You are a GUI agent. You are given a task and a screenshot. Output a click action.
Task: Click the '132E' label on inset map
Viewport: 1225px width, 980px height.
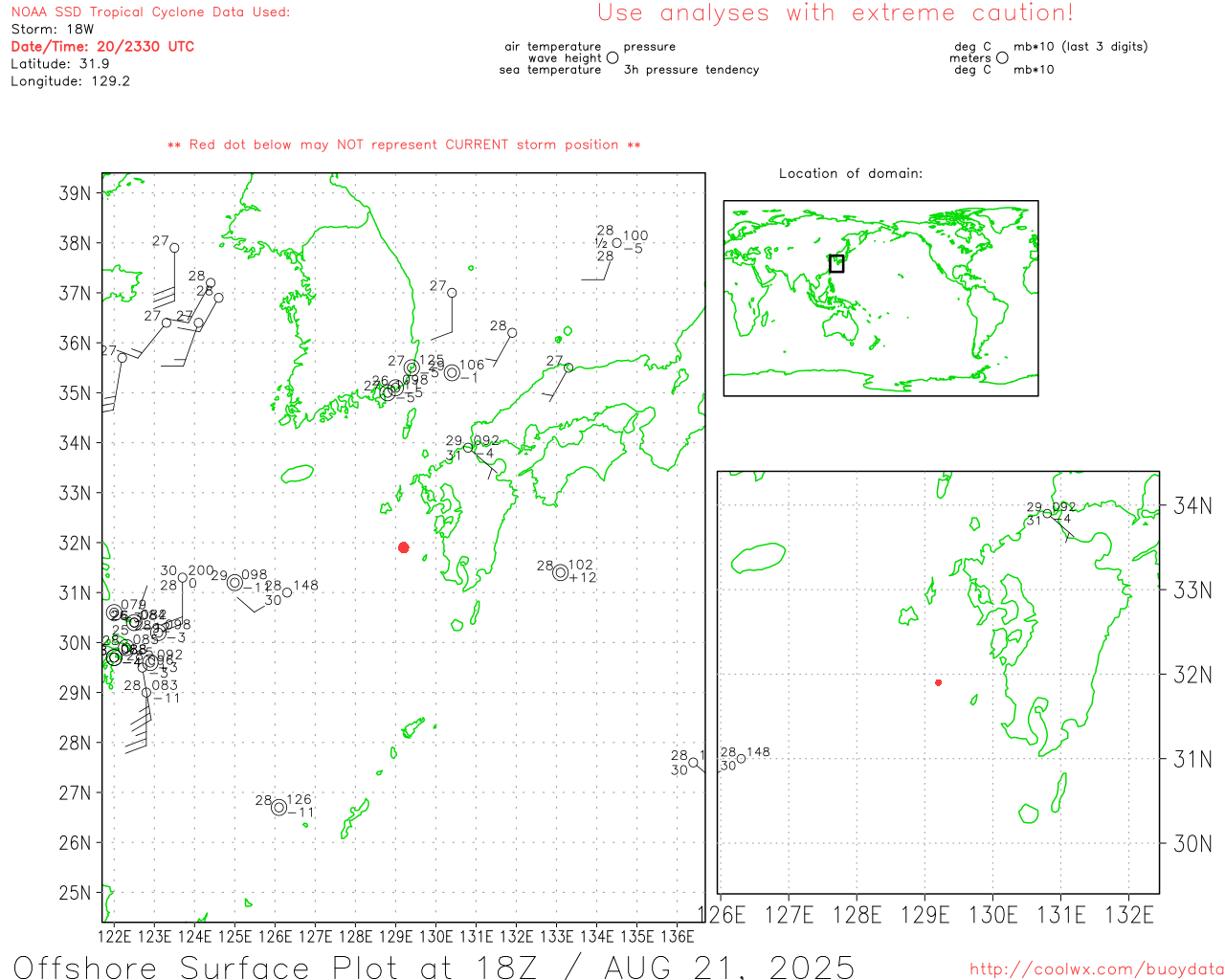[1129, 915]
